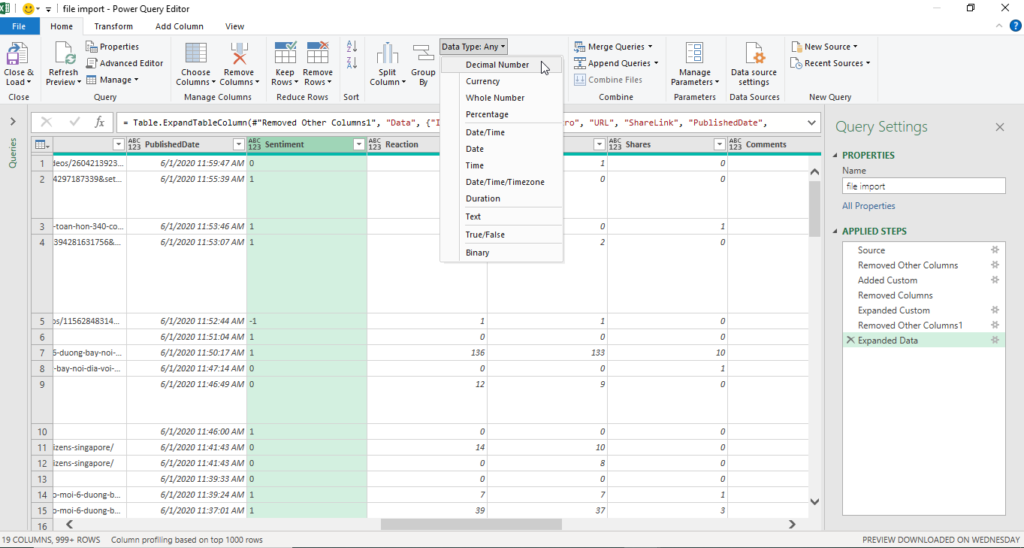Open the All Properties link
Image resolution: width=1024 pixels, height=548 pixels.
click(869, 206)
